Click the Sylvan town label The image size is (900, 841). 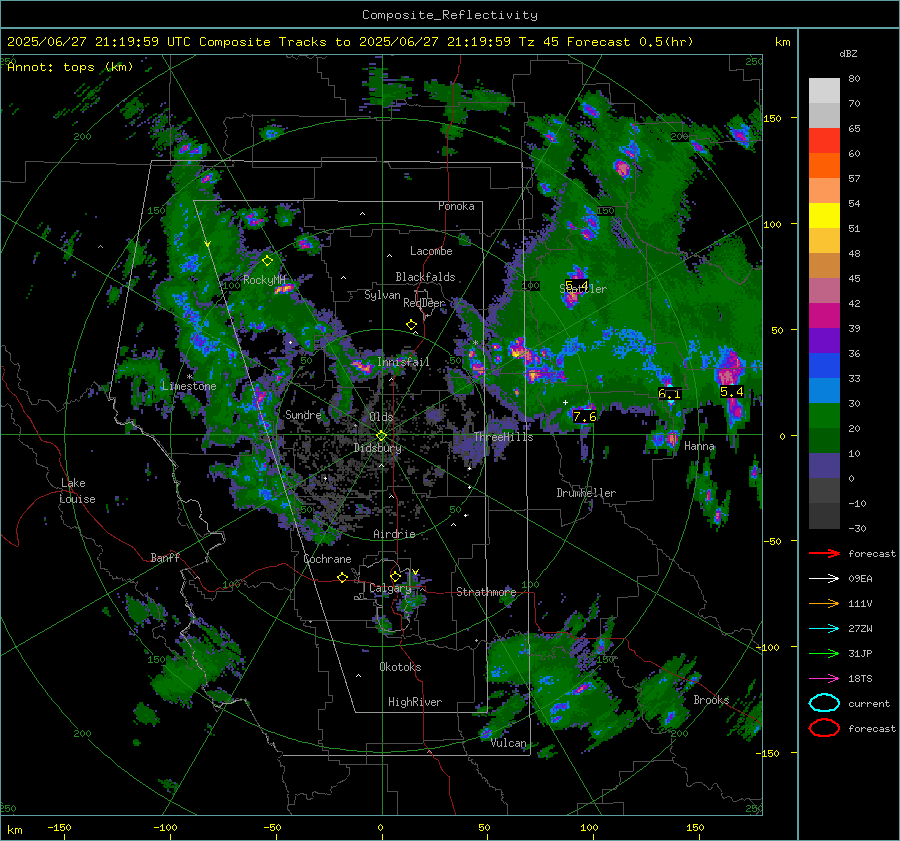382,295
